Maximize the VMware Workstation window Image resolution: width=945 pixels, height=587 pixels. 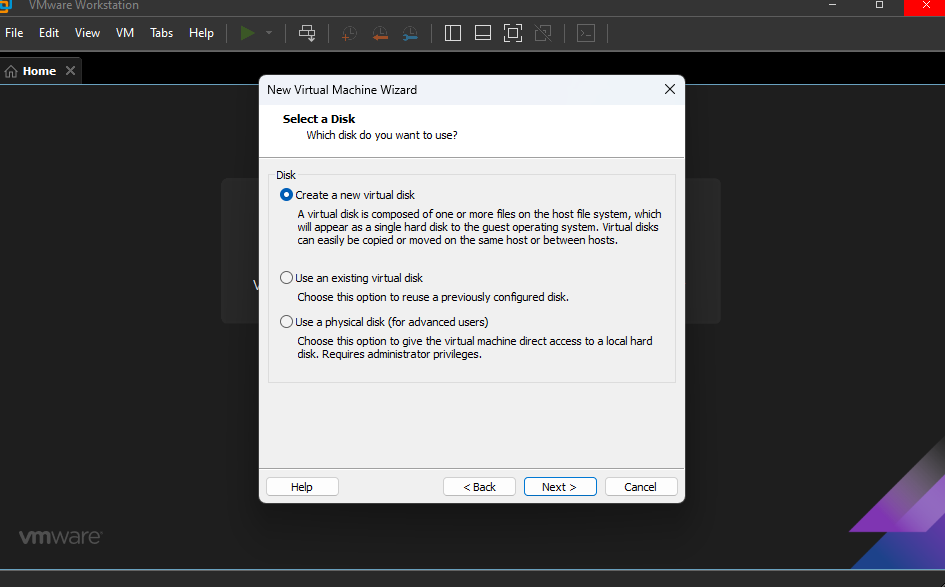879,5
